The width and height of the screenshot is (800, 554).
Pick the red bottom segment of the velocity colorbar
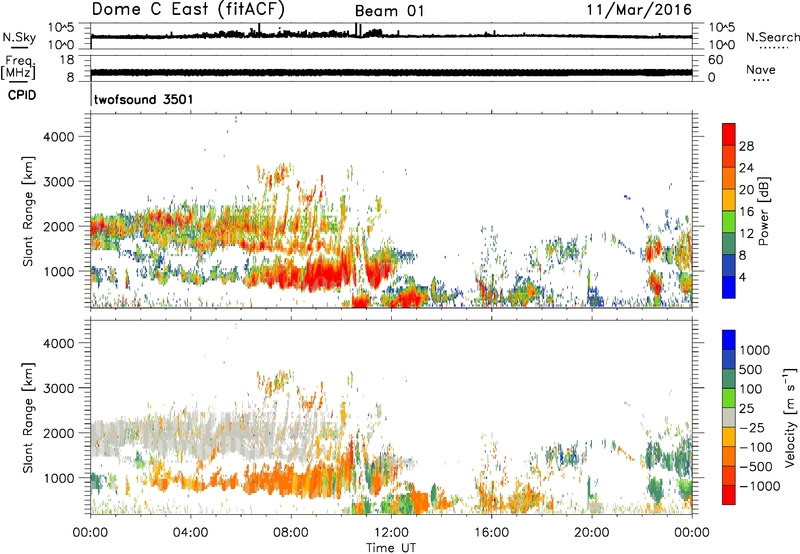click(x=729, y=495)
